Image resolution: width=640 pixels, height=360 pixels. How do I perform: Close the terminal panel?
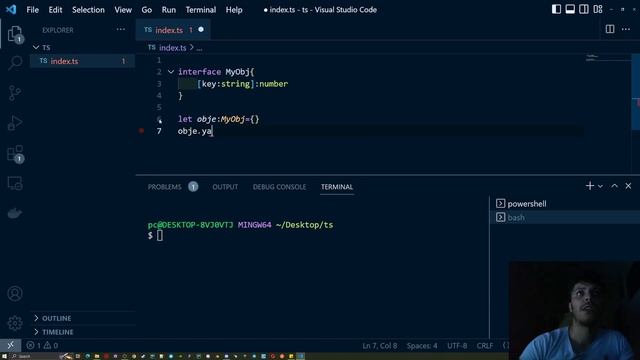628,186
